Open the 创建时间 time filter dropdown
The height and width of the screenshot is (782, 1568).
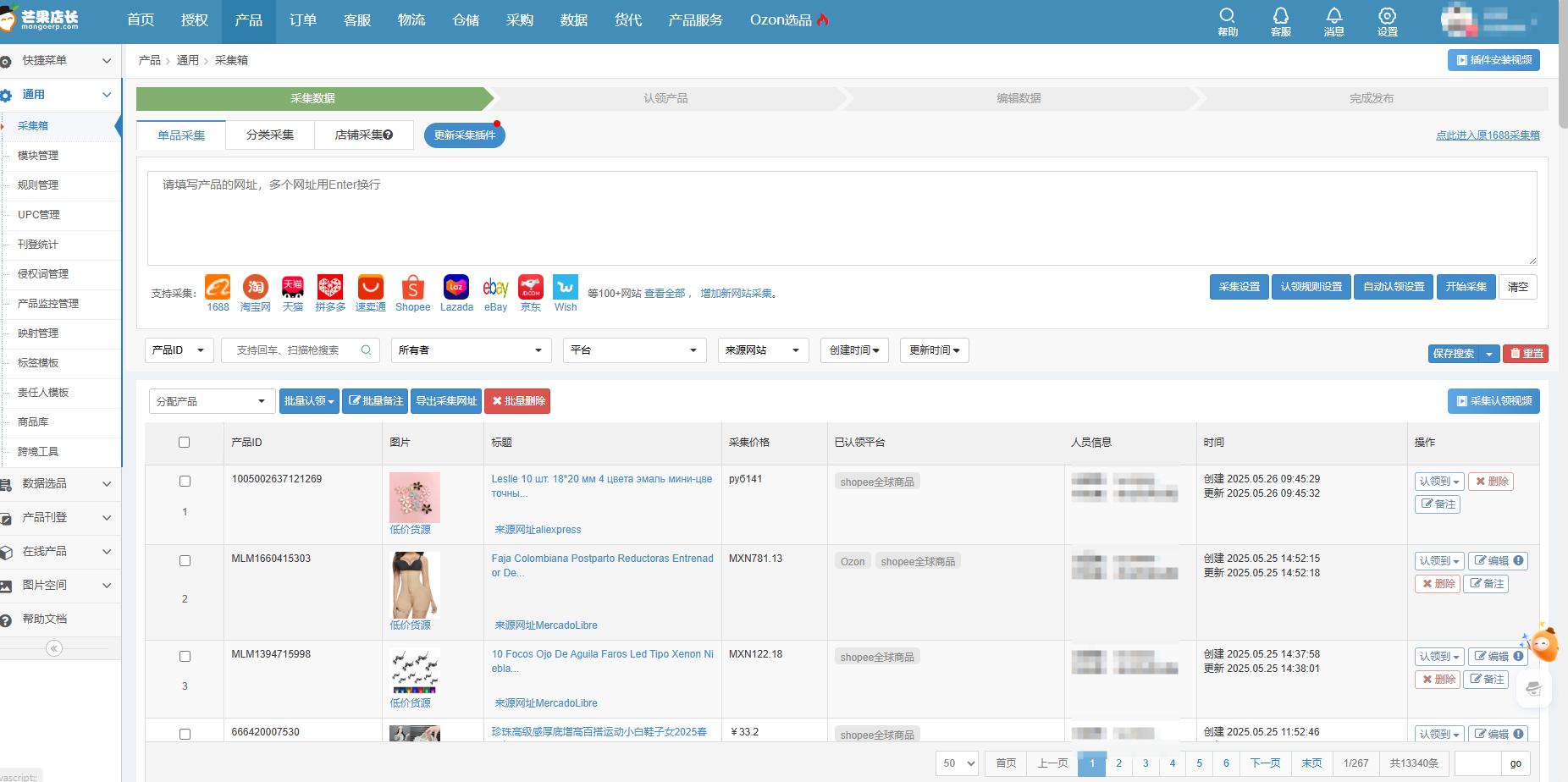[853, 350]
